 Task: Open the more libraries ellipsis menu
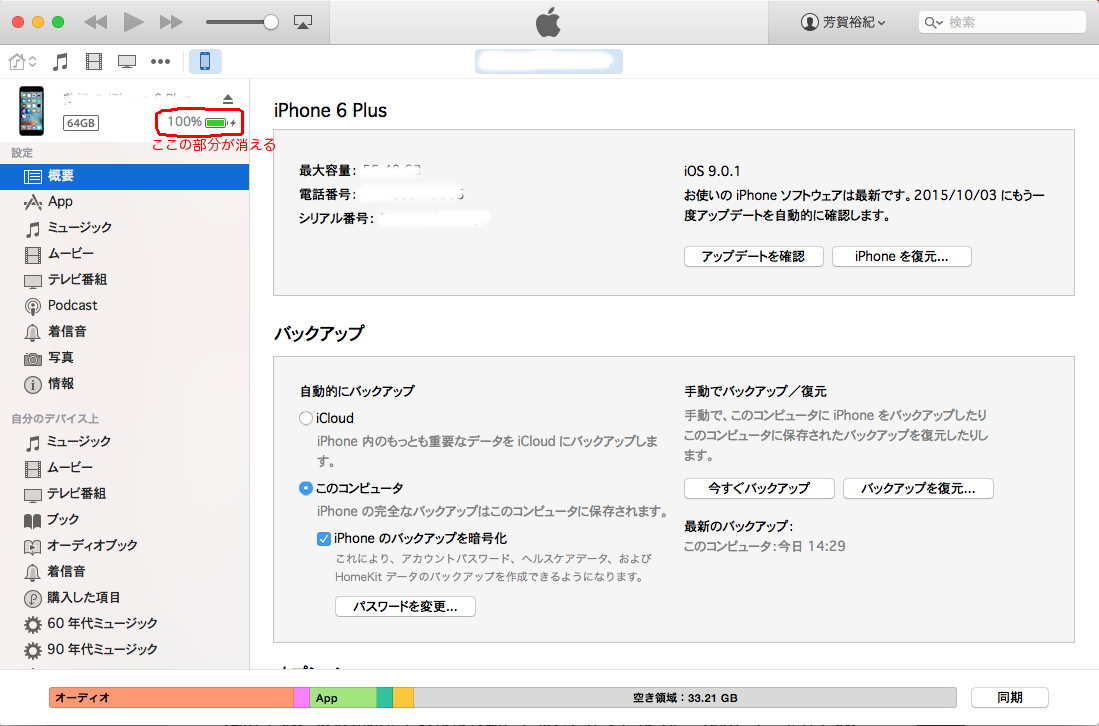161,62
